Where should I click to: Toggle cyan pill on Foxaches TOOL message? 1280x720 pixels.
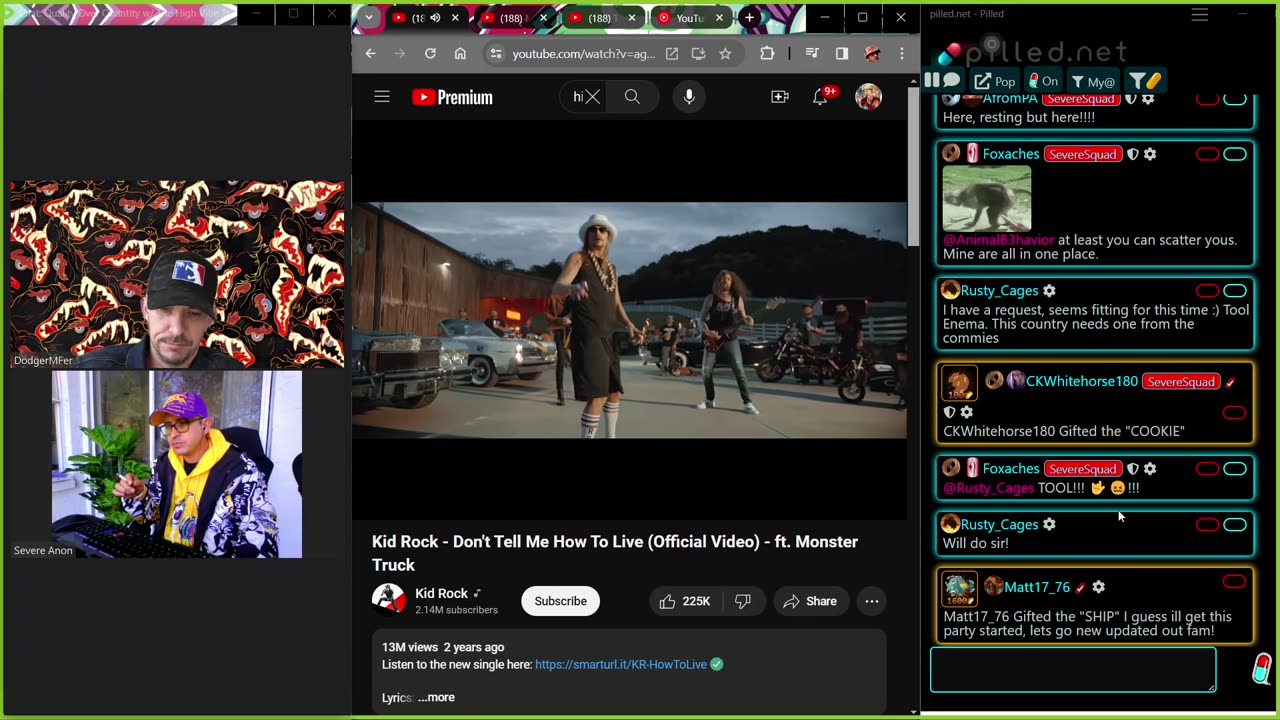[1235, 469]
